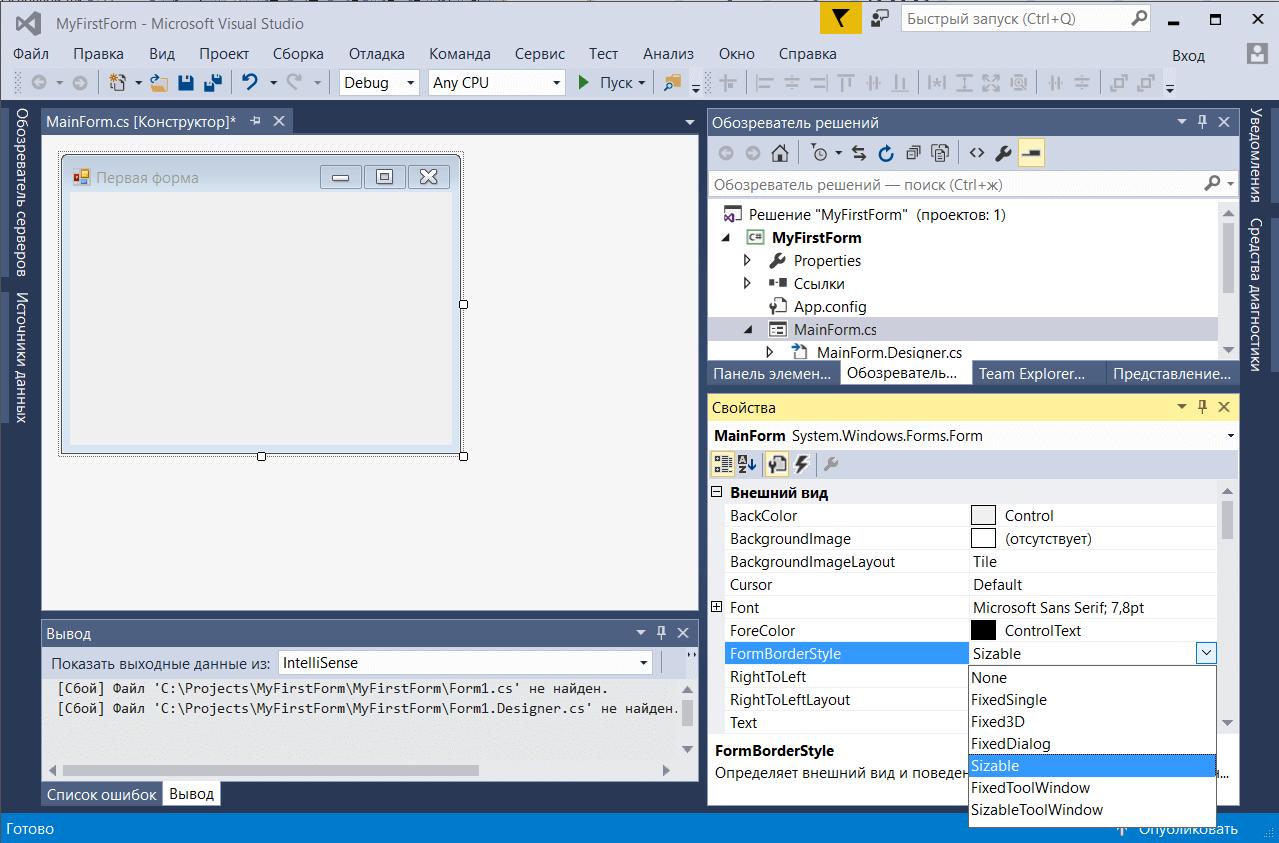Open the IntelliSense output source dropdown
The height and width of the screenshot is (843, 1279).
[644, 663]
